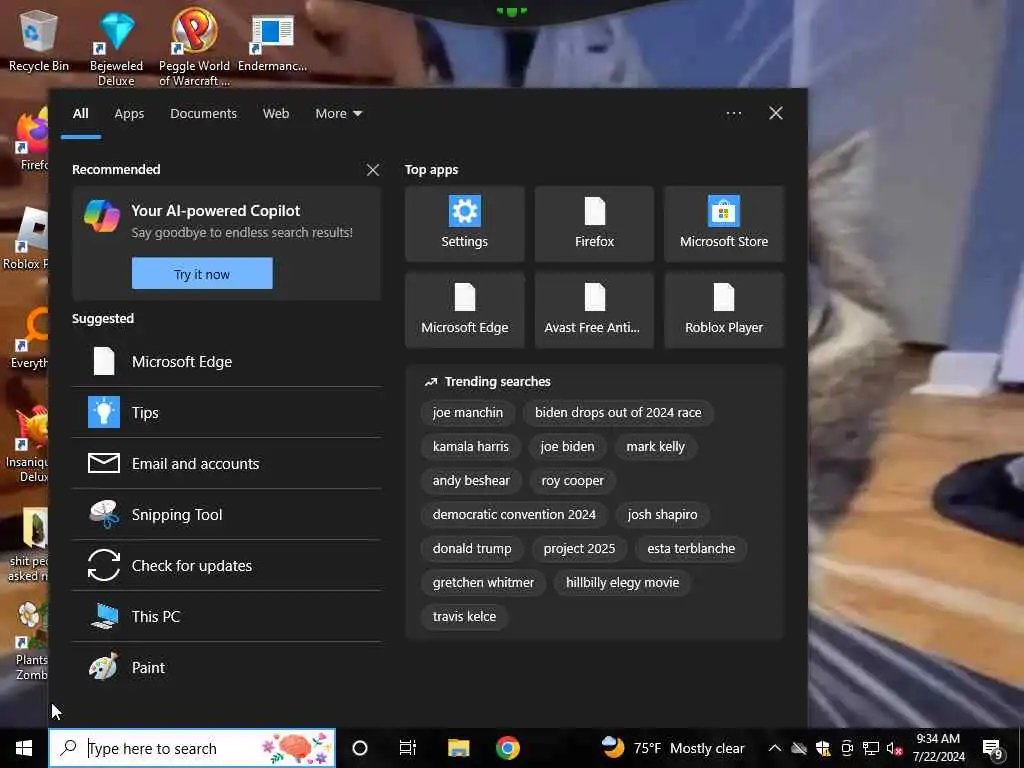Select the joe biden trending chip

(x=568, y=447)
